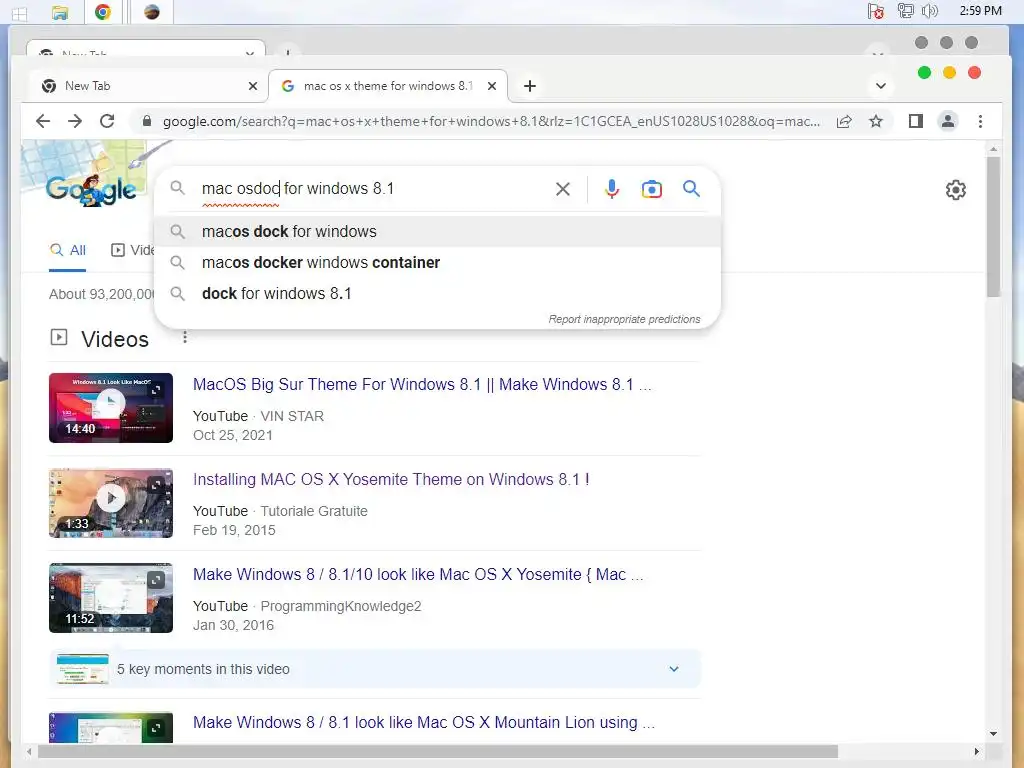Focus the Chrome address bar URL
This screenshot has width=1024, height=768.
[x=491, y=121]
